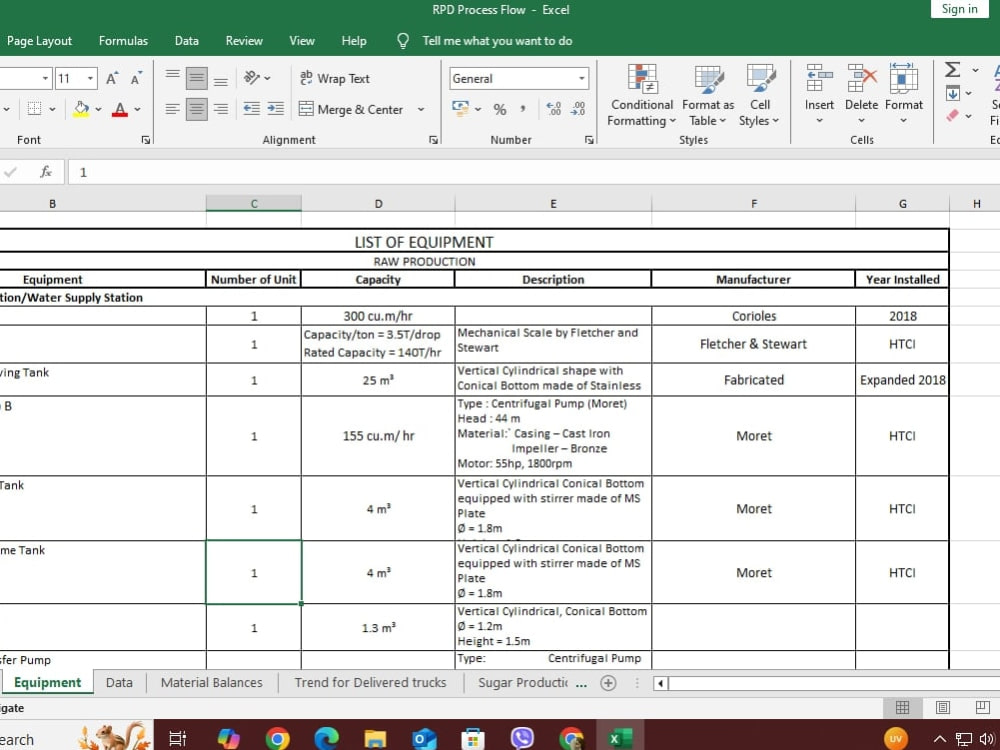Select cell containing Fletcher & Stewart
The width and height of the screenshot is (1000, 750).
click(753, 344)
